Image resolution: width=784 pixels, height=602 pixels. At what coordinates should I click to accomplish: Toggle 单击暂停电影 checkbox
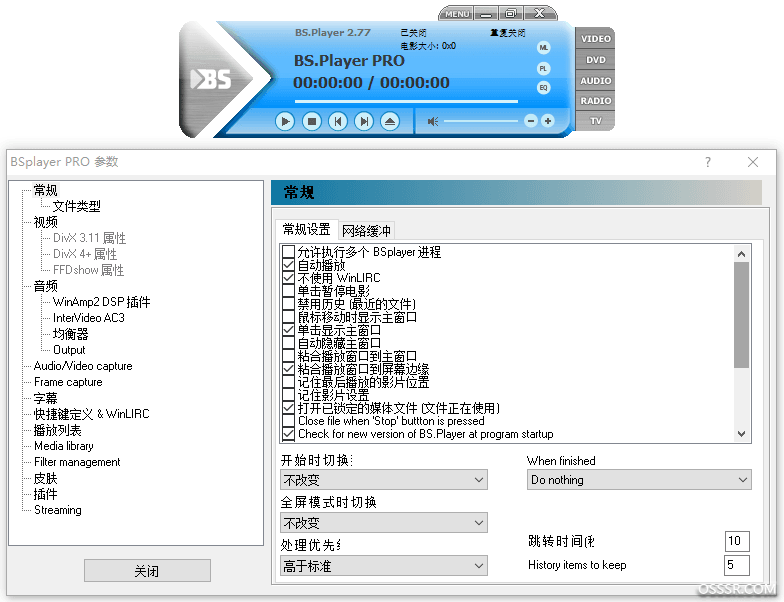coord(288,290)
